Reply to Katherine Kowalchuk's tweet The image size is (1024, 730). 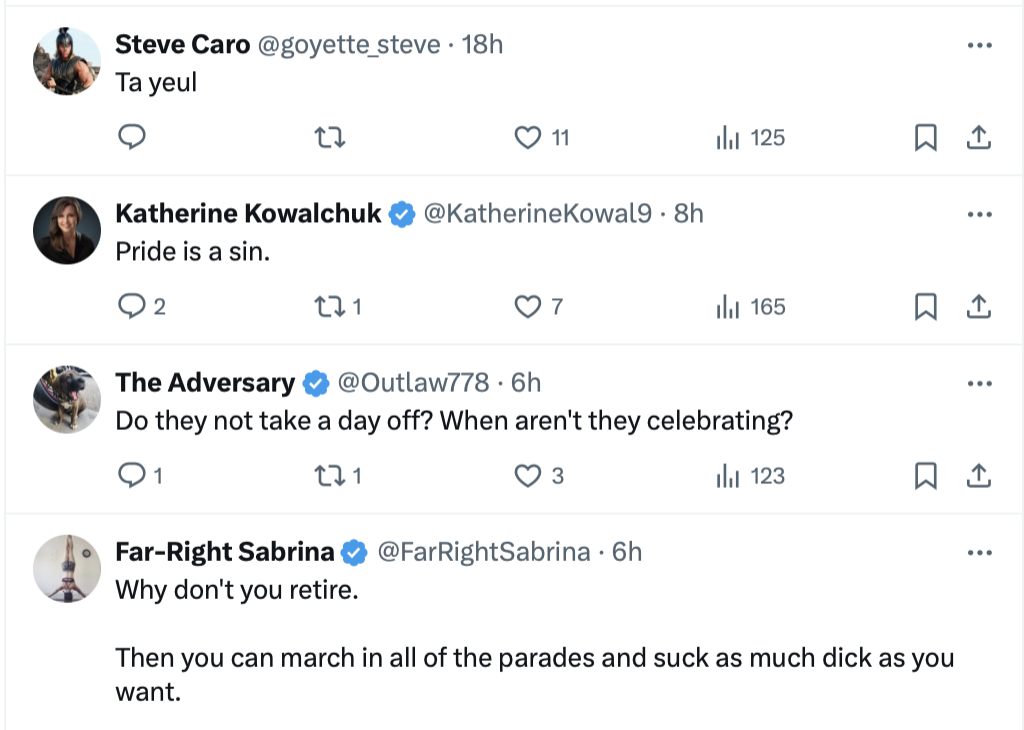142,306
